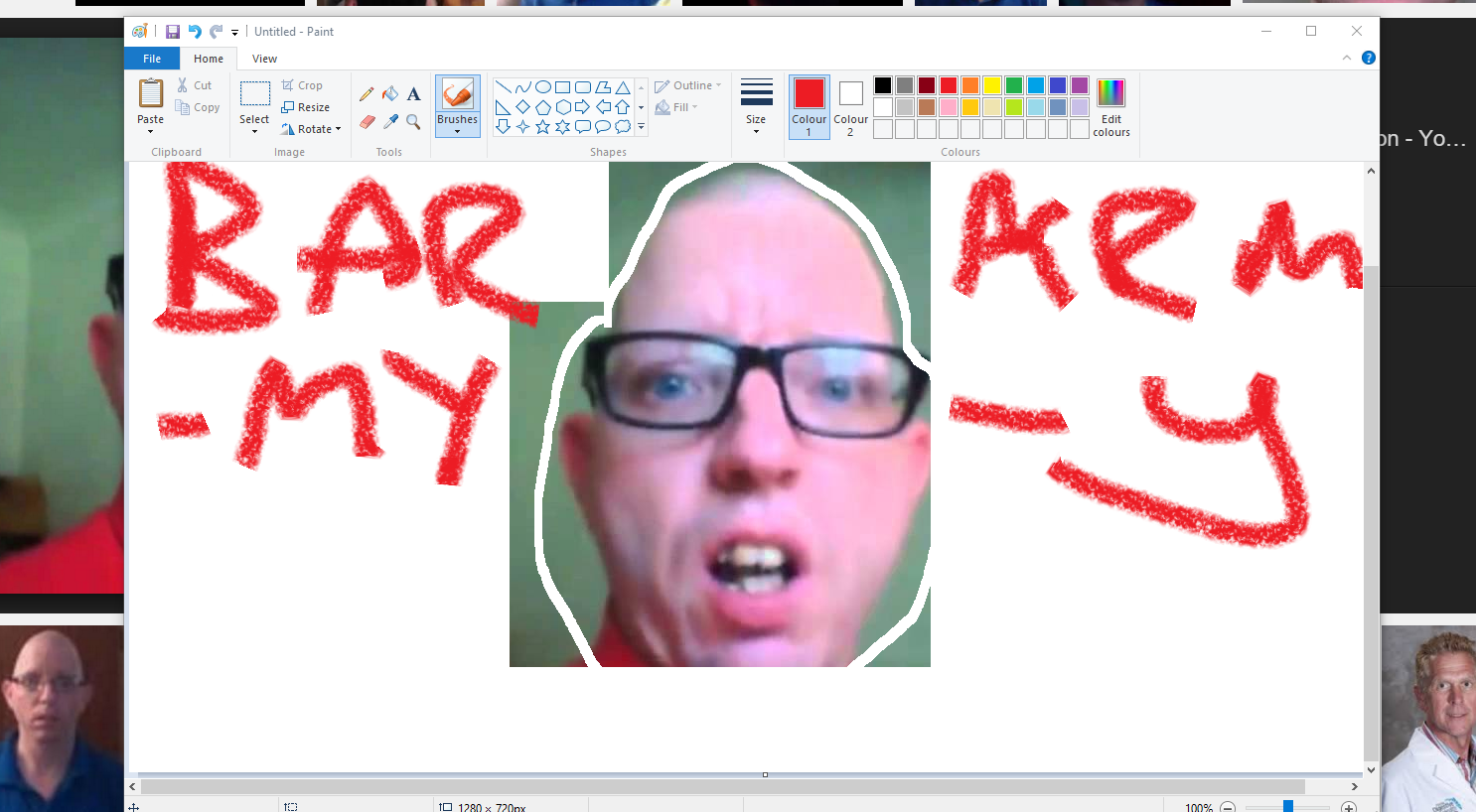Click the Copy button
1476x812 pixels.
point(198,107)
